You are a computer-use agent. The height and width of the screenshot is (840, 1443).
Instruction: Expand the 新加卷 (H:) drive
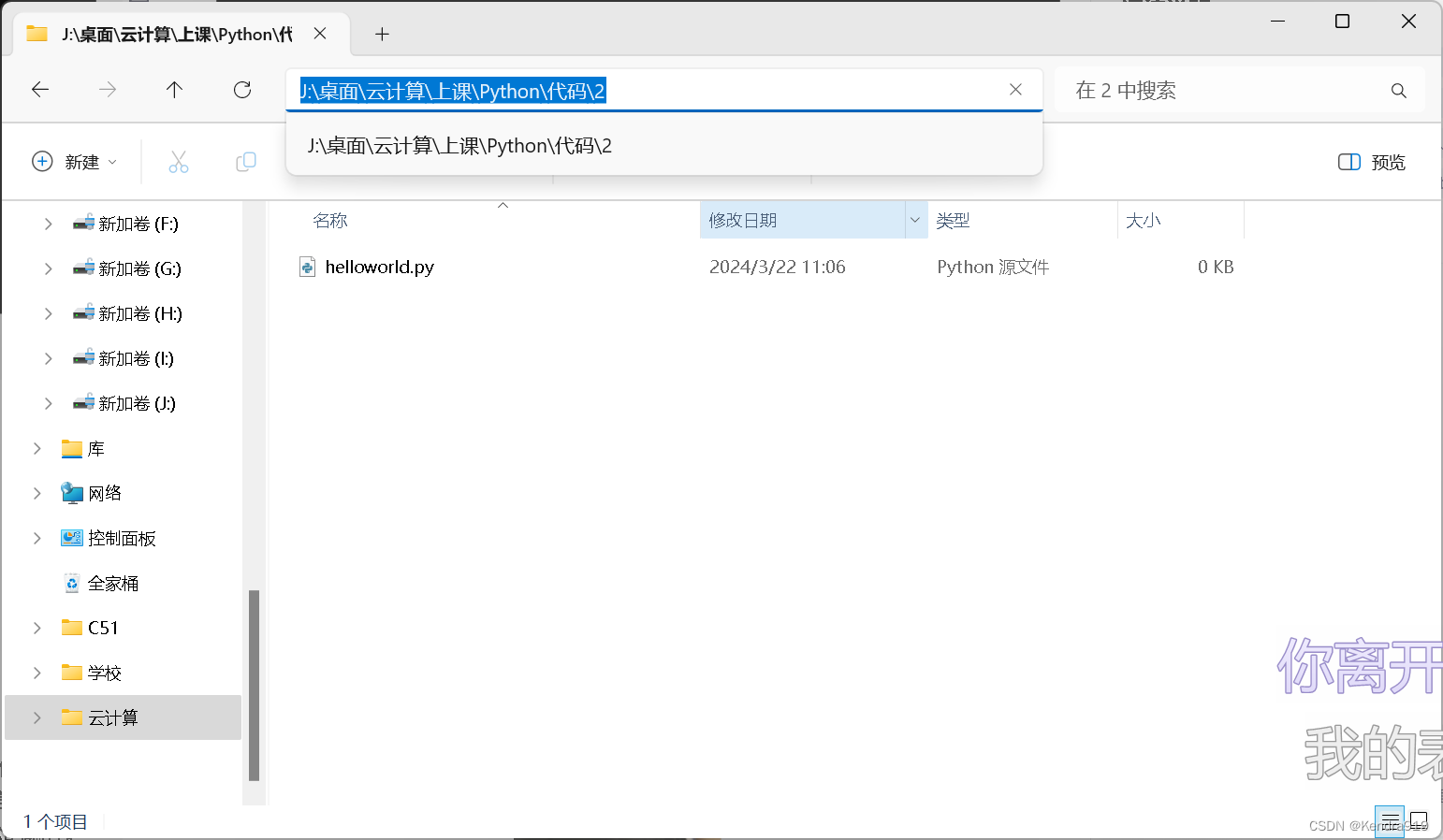pos(49,314)
